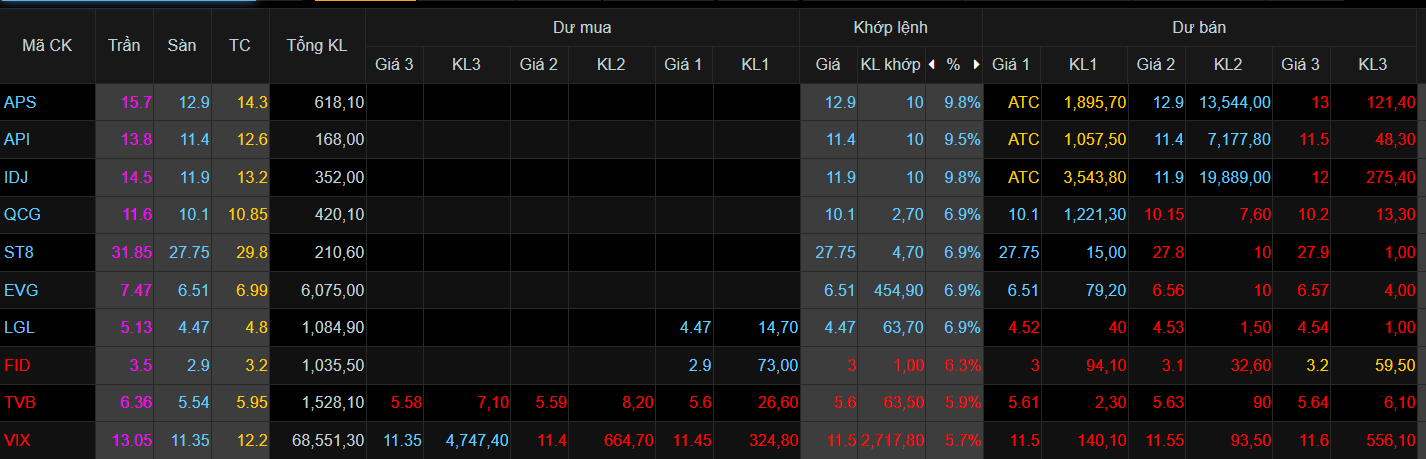
Task: Click the Tổng KL column header
Action: point(317,46)
